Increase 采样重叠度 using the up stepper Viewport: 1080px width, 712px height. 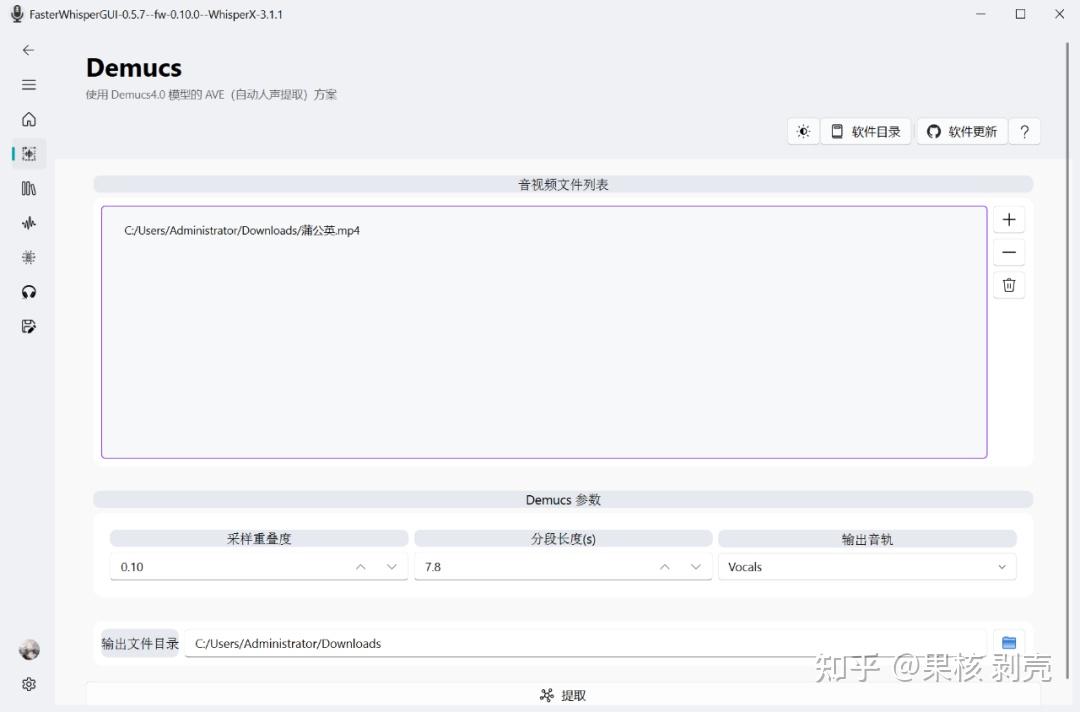pyautogui.click(x=360, y=566)
